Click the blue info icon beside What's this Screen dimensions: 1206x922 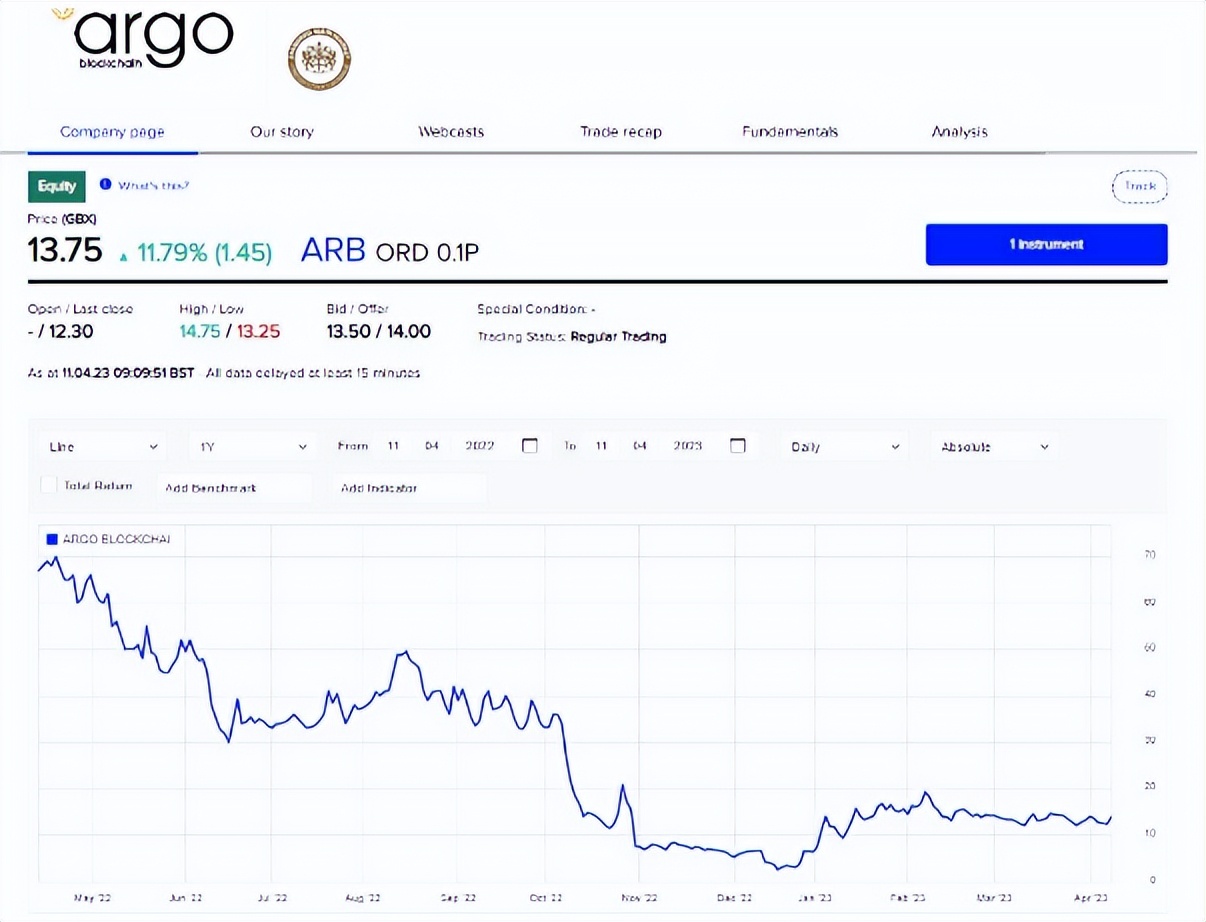click(105, 185)
